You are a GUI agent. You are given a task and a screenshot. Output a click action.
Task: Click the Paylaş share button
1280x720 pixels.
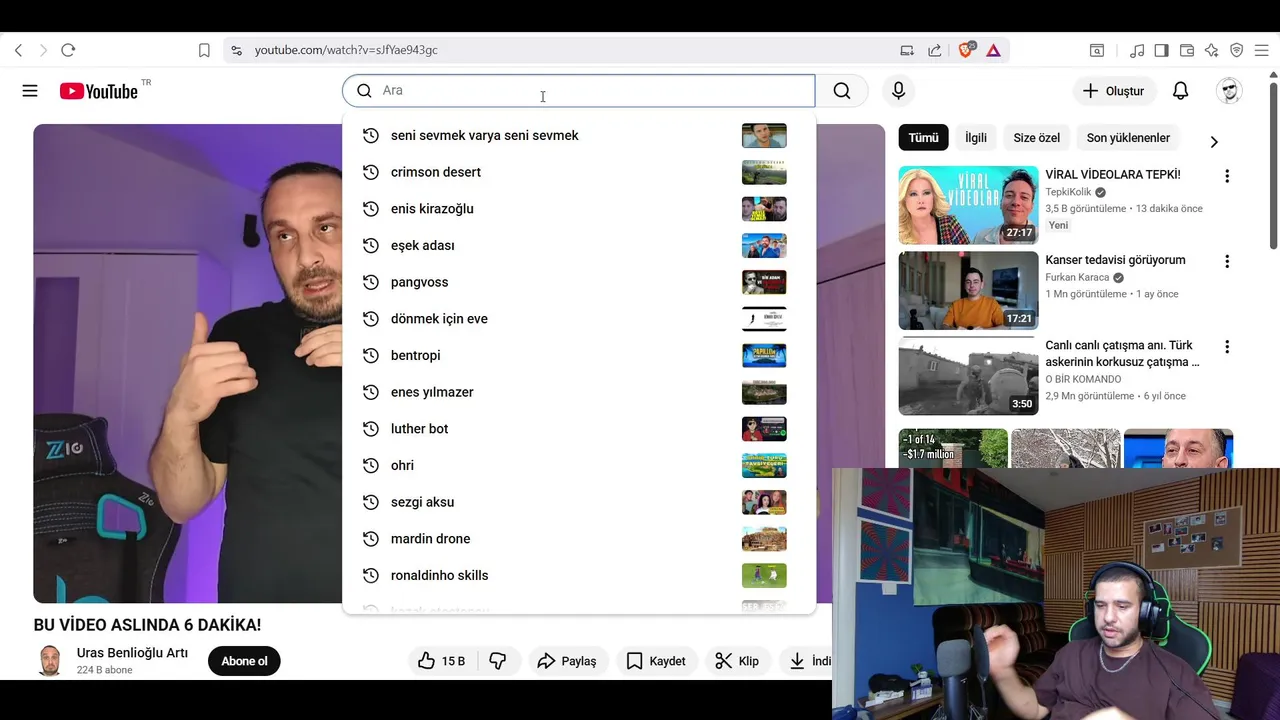(x=566, y=661)
